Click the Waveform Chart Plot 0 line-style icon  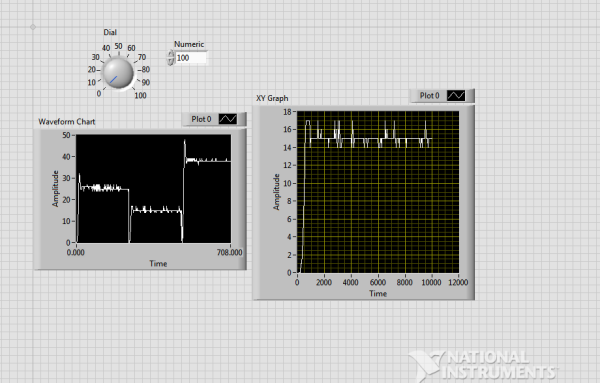[227, 119]
